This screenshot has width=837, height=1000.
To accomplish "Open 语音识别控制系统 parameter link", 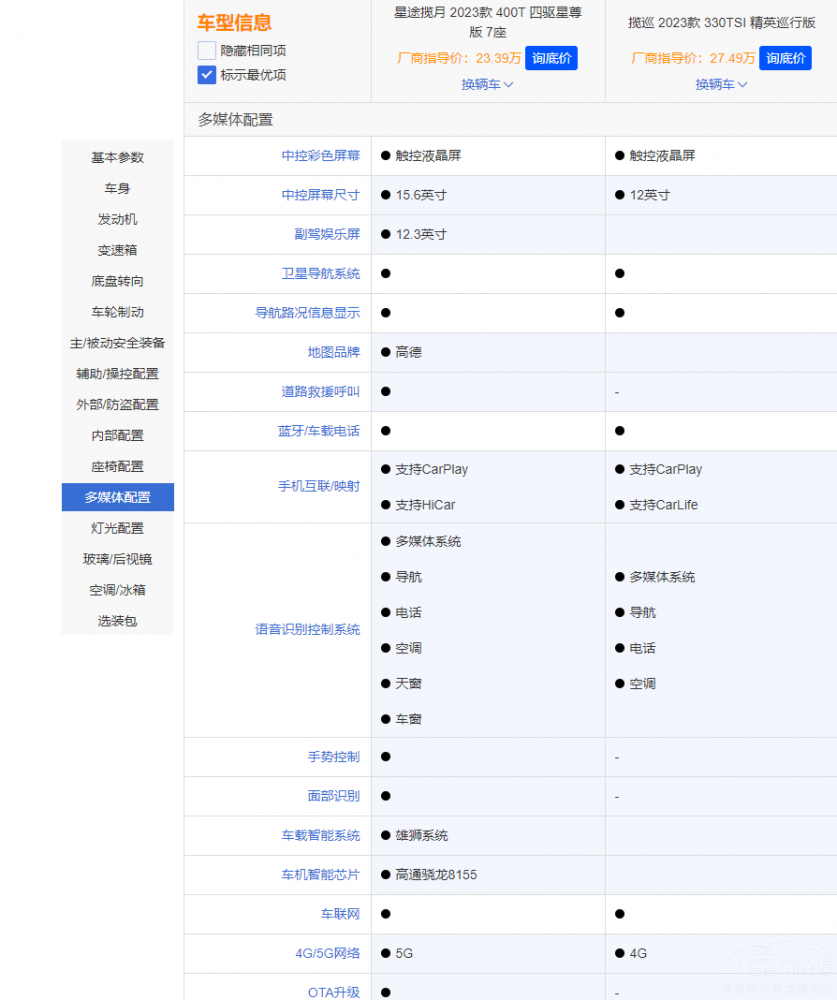I will click(307, 630).
